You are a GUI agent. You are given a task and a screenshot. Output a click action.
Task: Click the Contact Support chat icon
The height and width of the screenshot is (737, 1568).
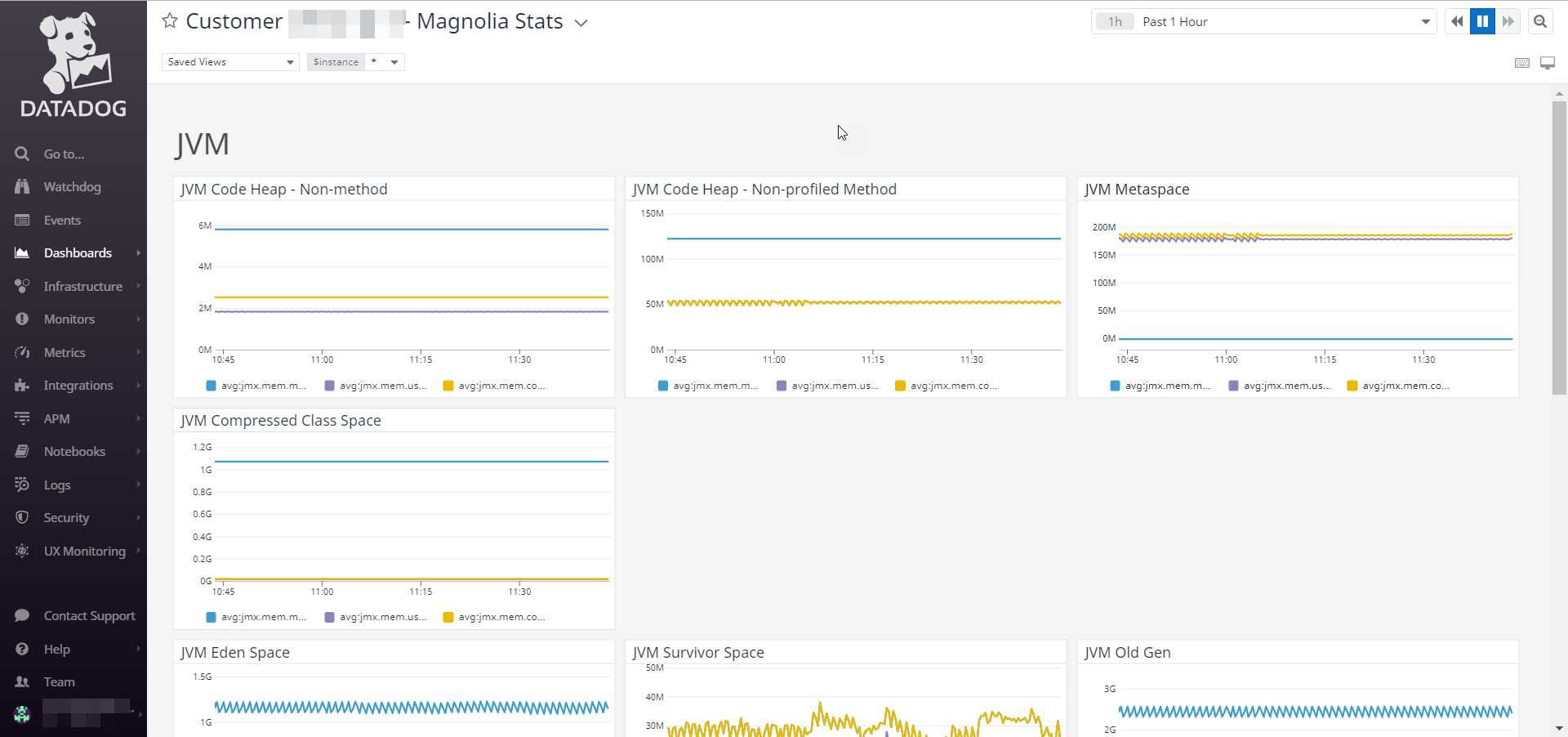(x=22, y=616)
